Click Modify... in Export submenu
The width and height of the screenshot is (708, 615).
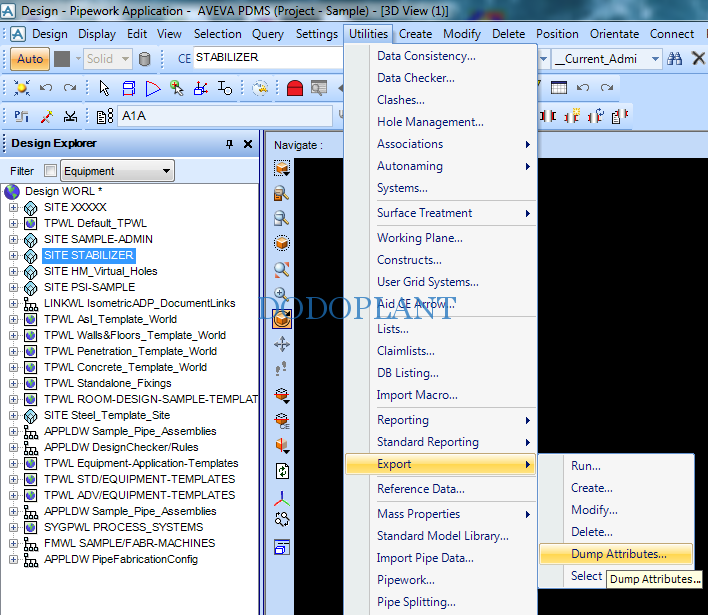[x=616, y=510]
